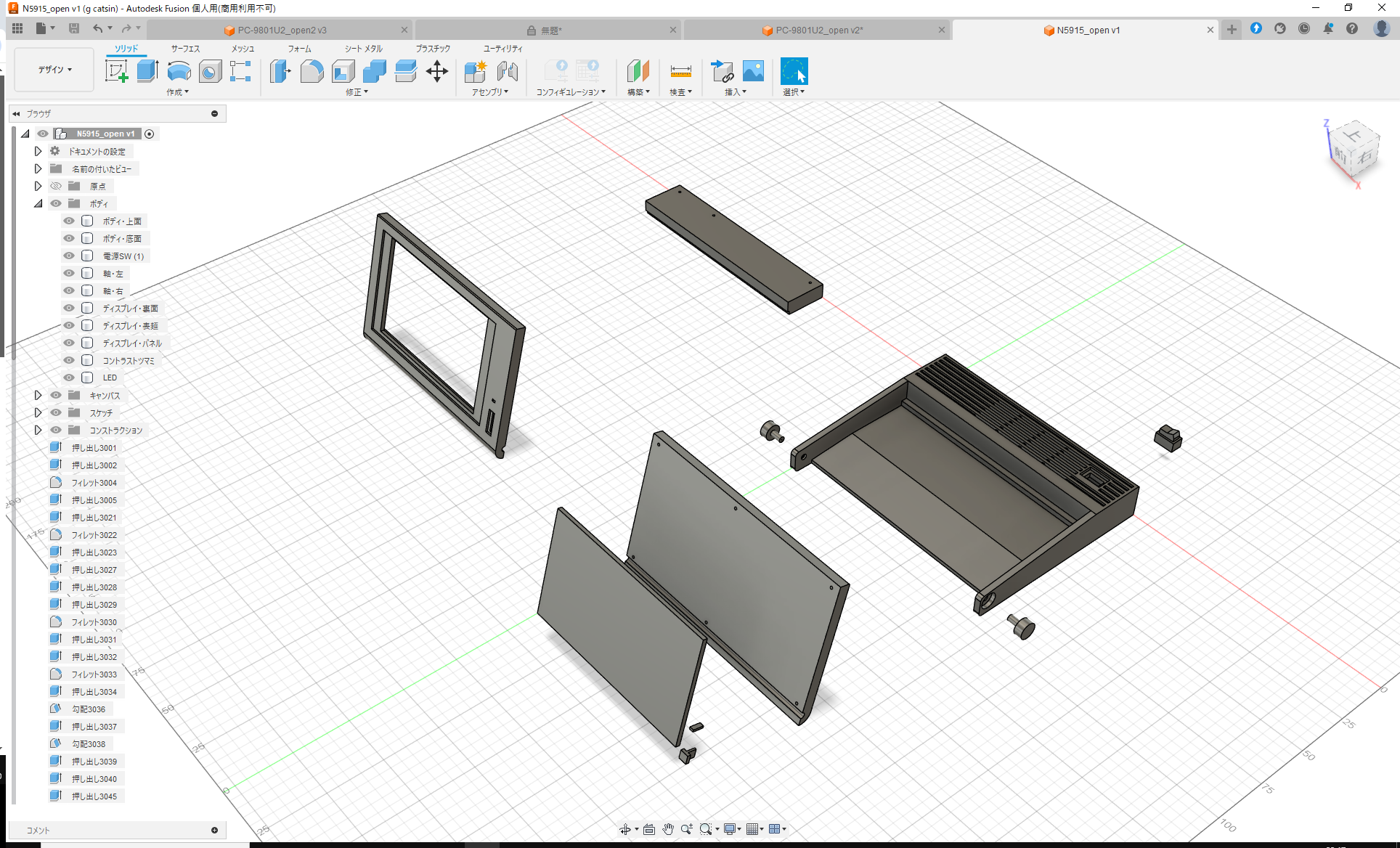
Task: Show the 原点 folder contents
Action: (38, 186)
